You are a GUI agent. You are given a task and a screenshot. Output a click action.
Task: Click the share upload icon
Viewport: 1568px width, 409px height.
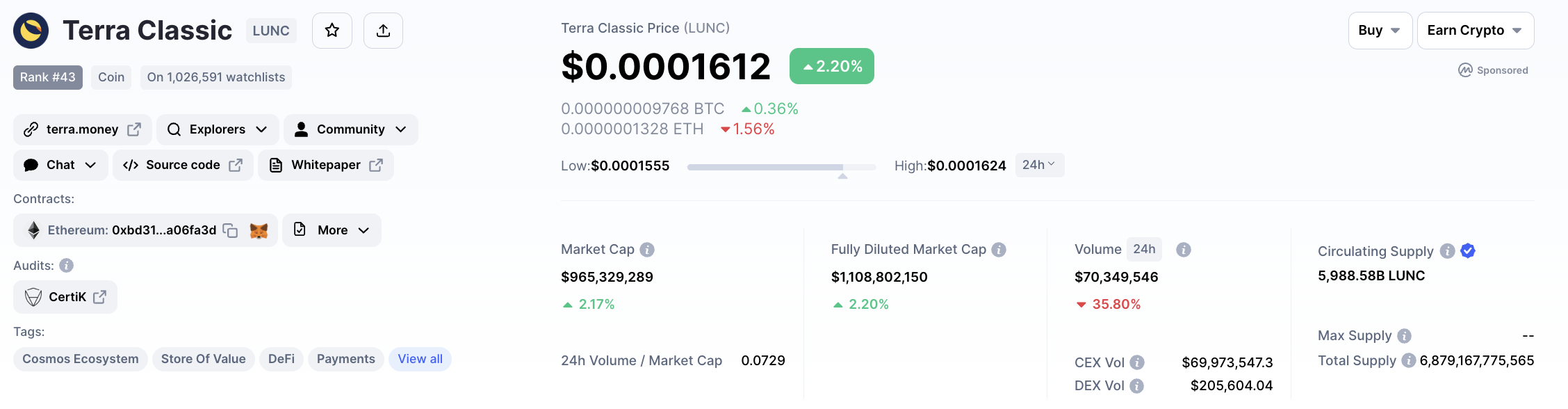point(383,31)
